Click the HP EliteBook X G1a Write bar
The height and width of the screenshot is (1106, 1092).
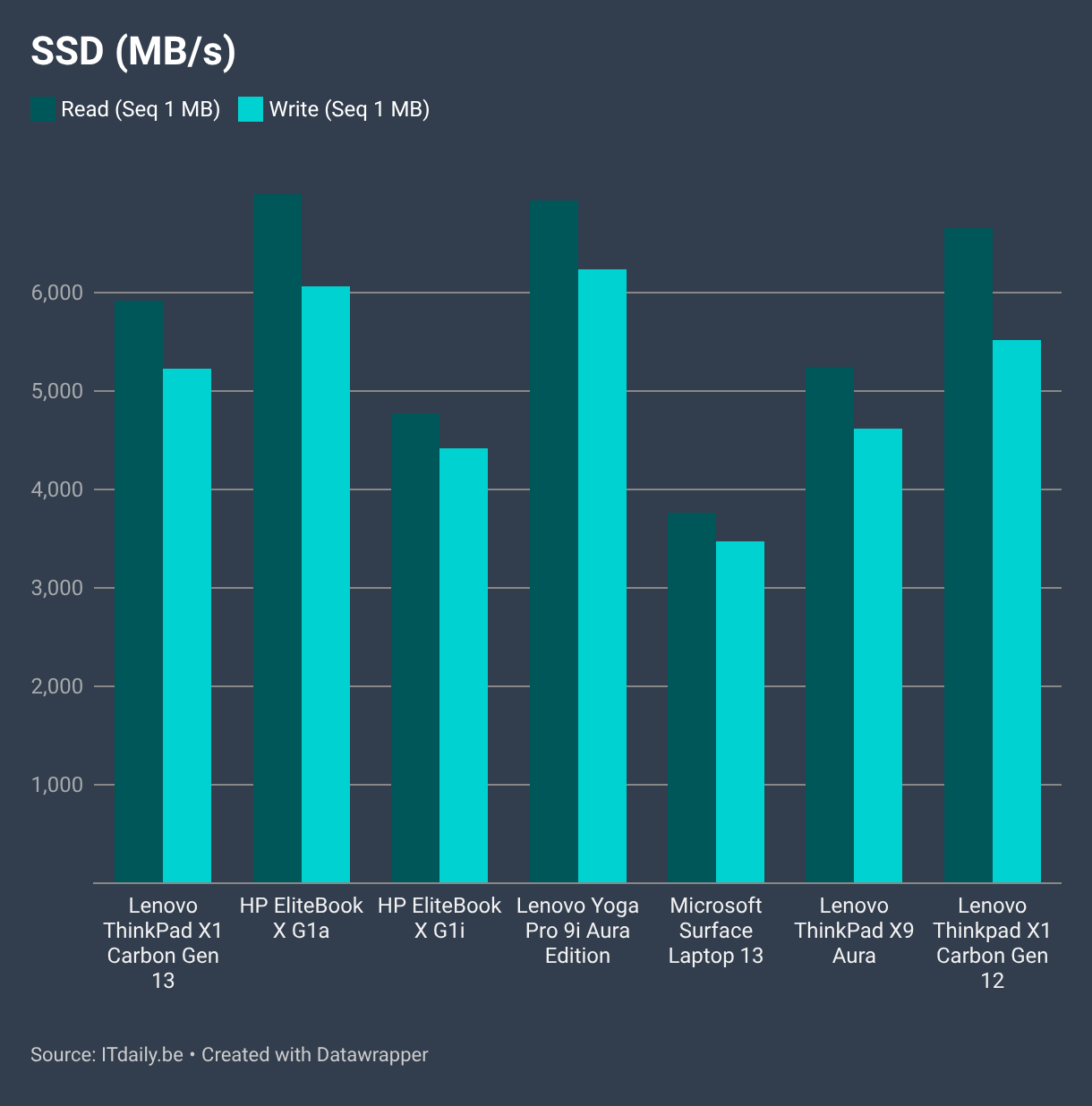pyautogui.click(x=326, y=584)
